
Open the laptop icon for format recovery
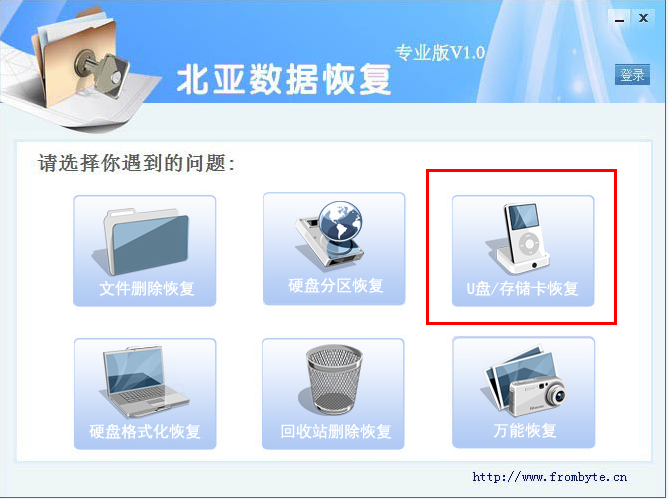(144, 382)
